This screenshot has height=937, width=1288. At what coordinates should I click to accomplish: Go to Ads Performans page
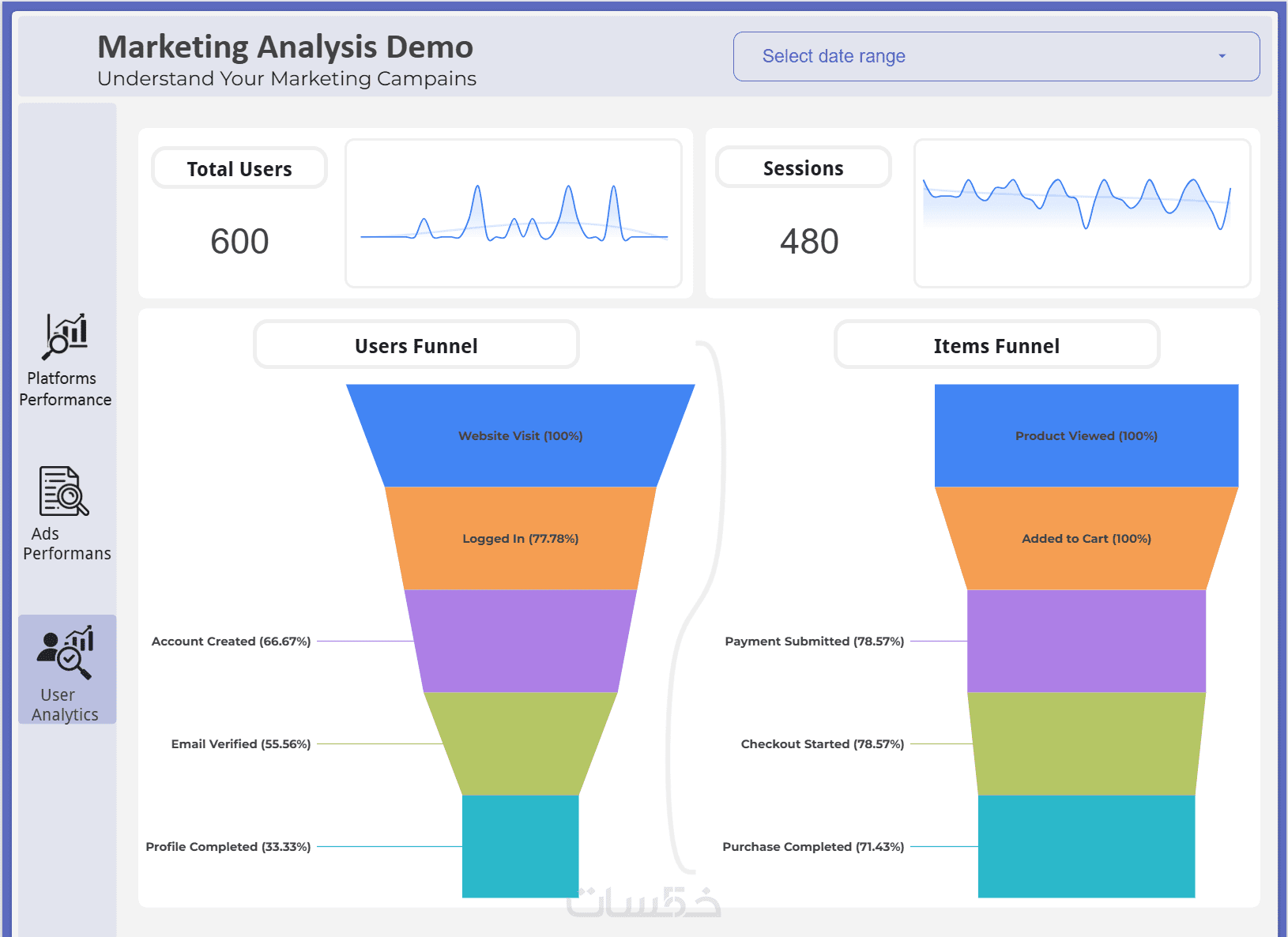coord(66,544)
